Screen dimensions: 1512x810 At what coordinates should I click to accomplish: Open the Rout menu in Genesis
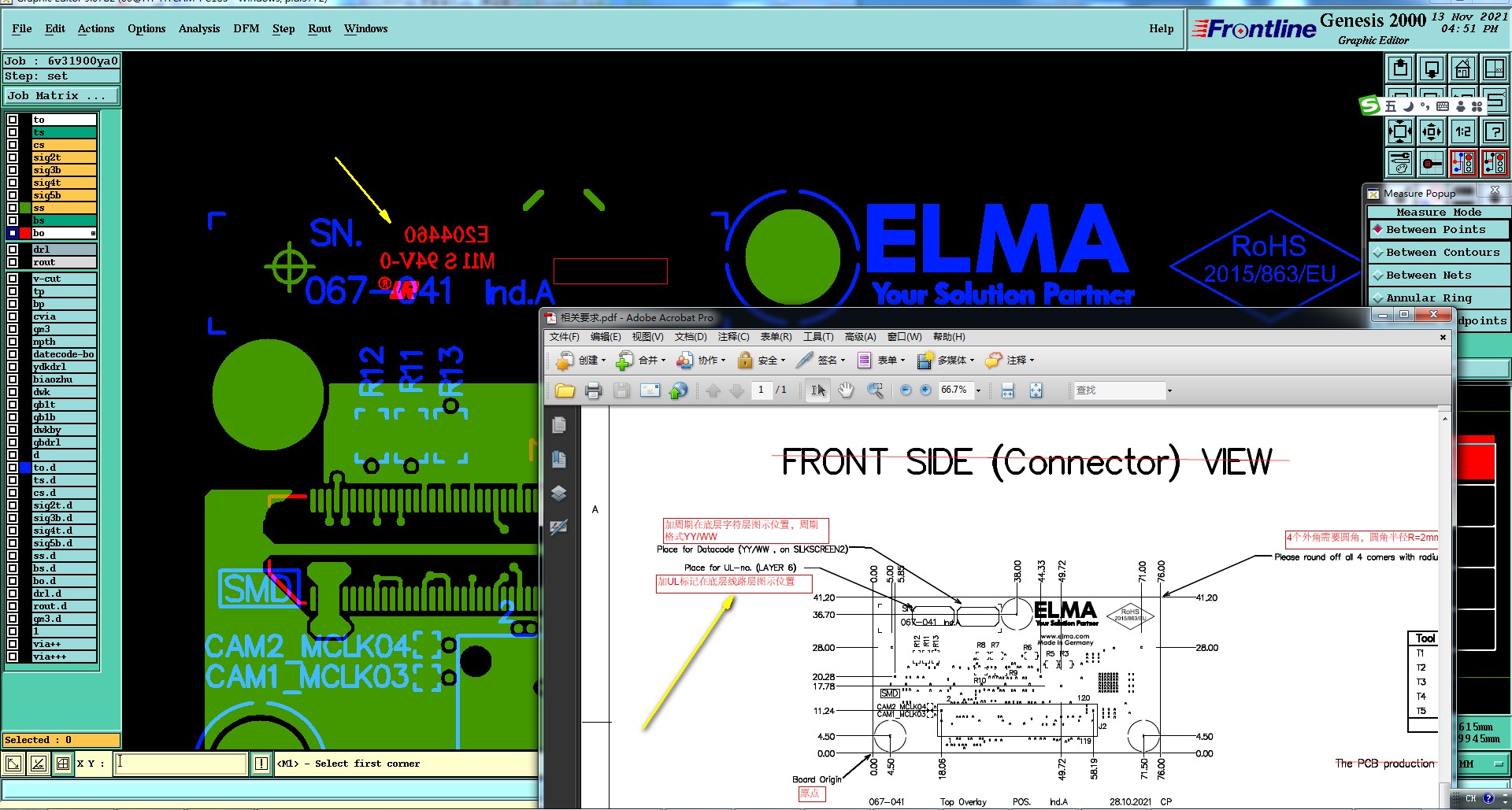point(320,29)
